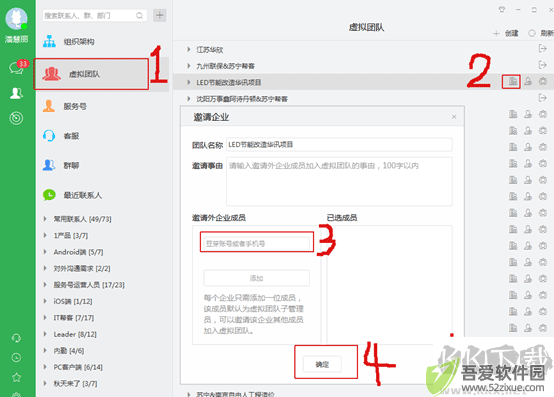This screenshot has width=554, height=397.
Task: Click the 刷新 refresh button
Action: (541, 33)
